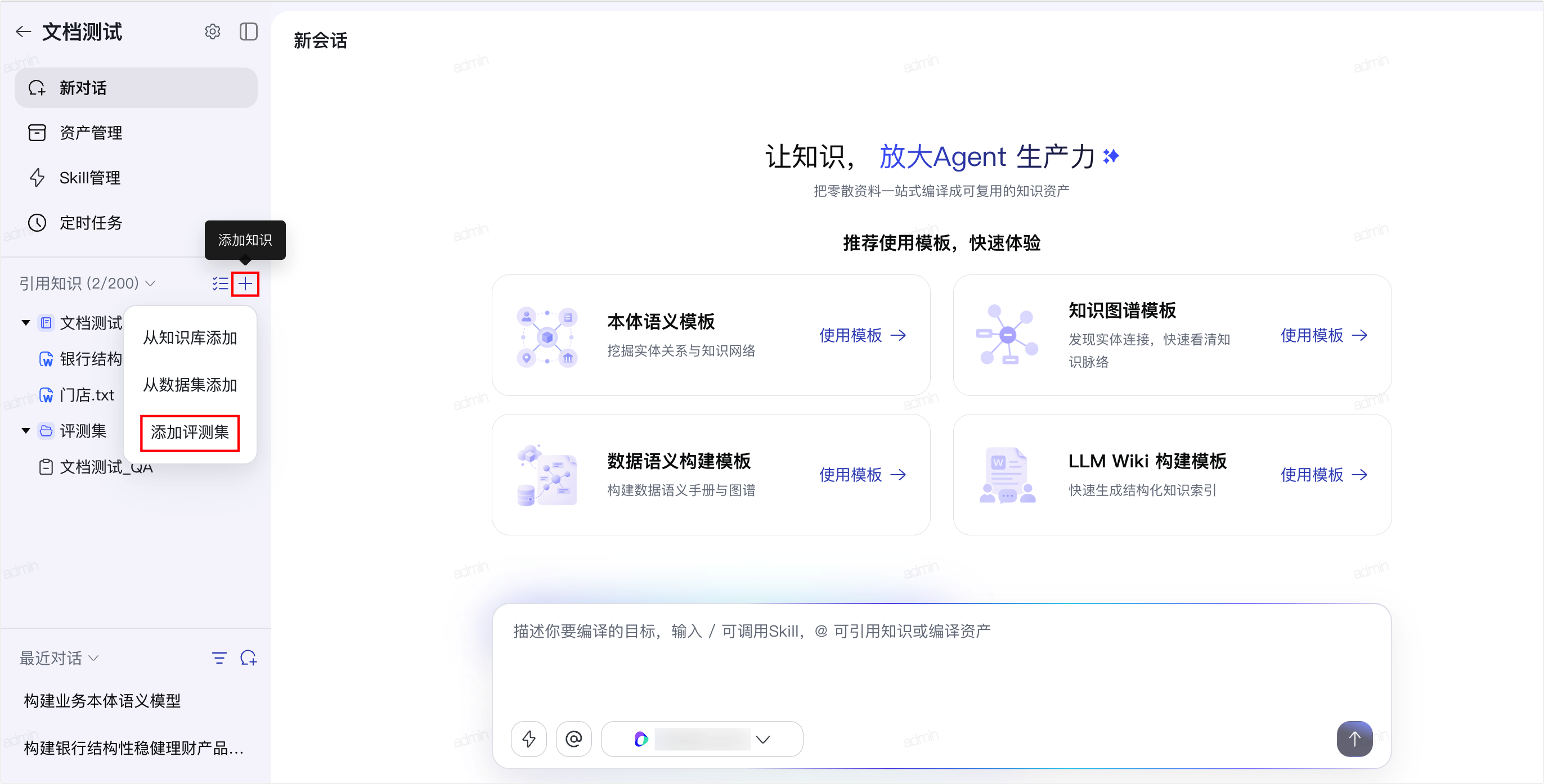
Task: Collapse the 文档测试 tree folder triangle
Action: (x=26, y=323)
